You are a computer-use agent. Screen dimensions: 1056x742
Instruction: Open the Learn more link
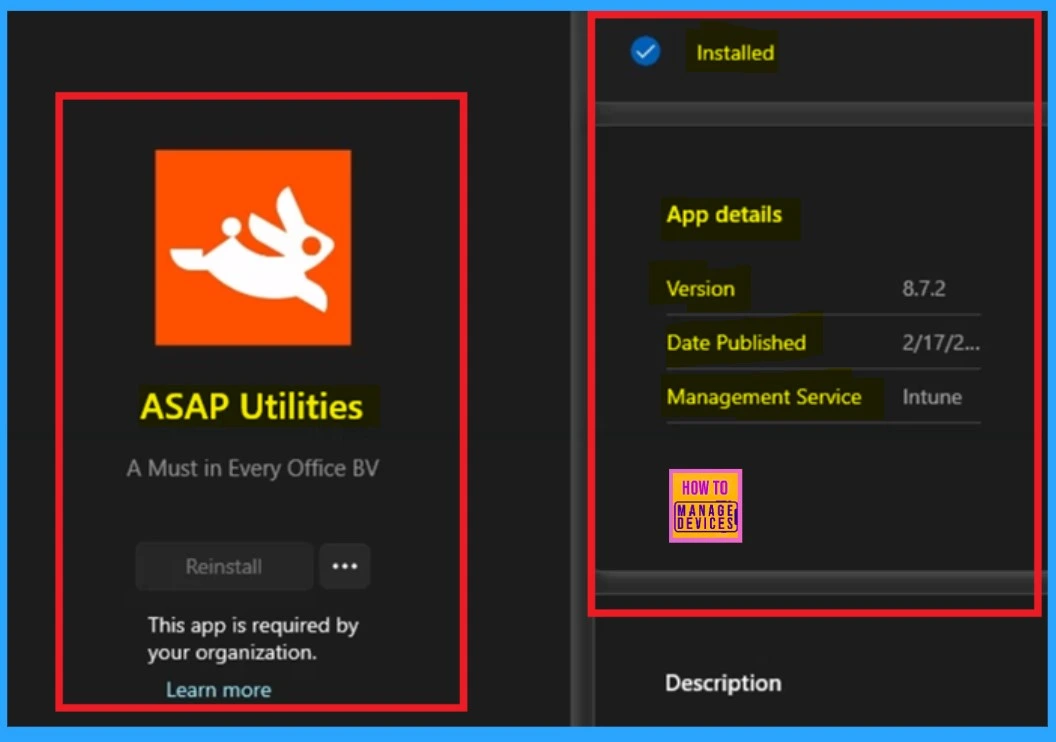pos(218,689)
